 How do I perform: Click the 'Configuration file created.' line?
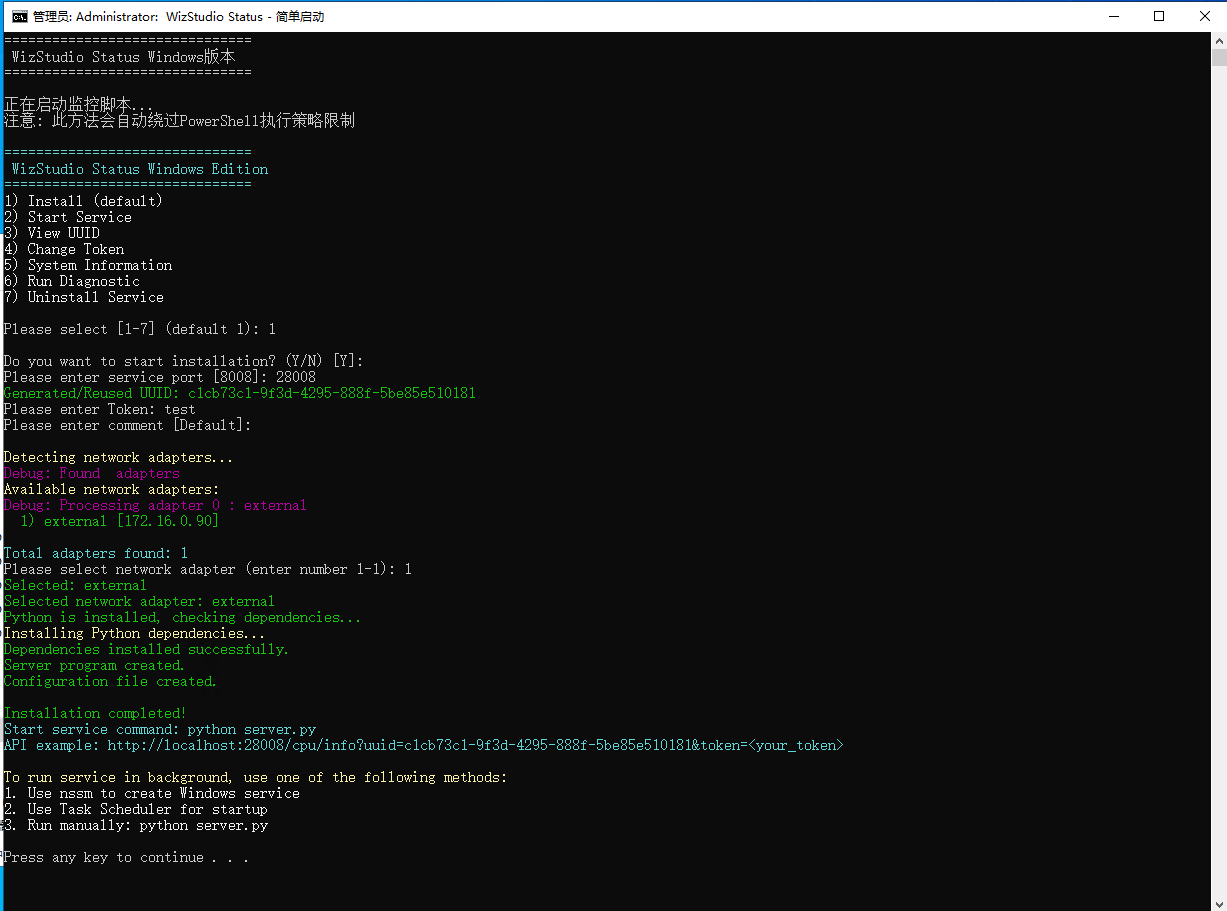110,681
